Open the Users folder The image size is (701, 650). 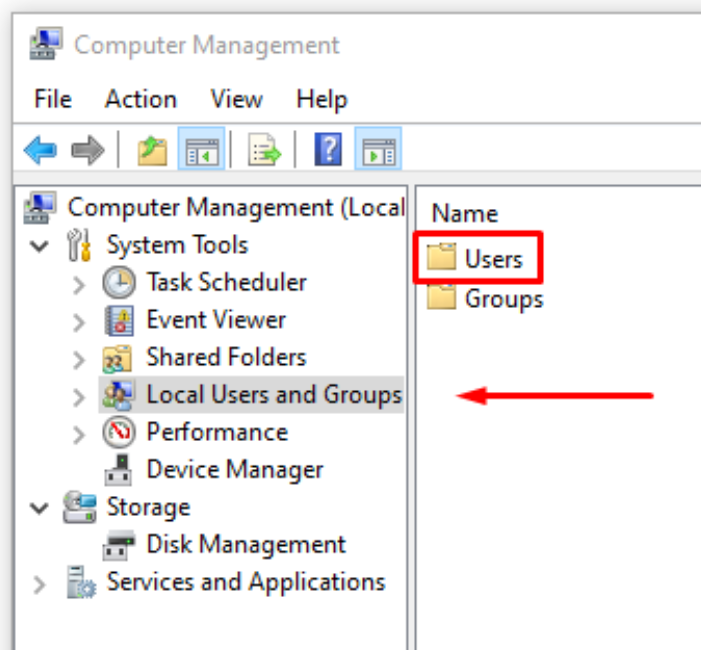click(x=492, y=259)
